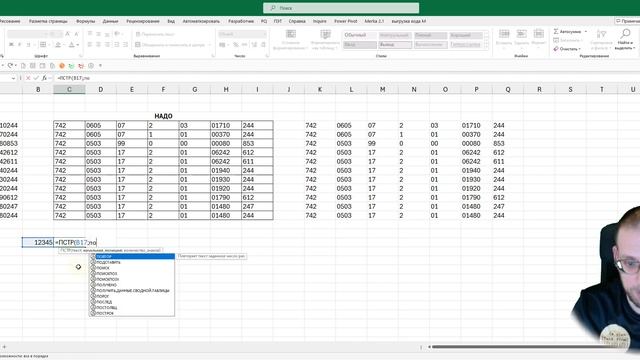
Task: Confirm the formula with the checkmark icon
Action: tap(36, 78)
